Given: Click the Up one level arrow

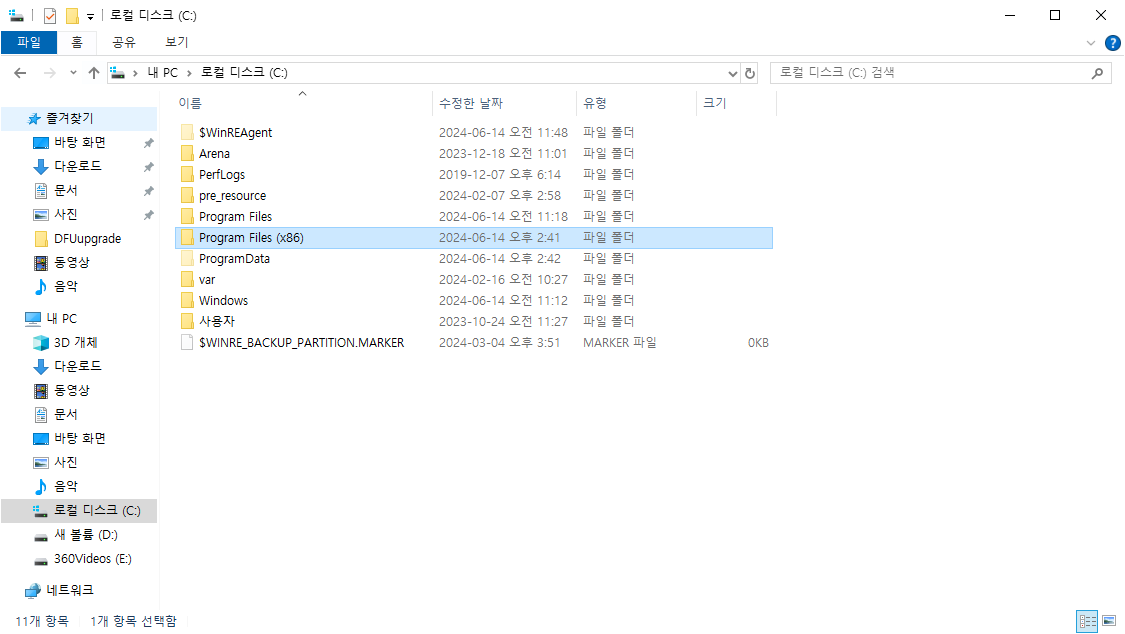Looking at the screenshot, I should [94, 73].
